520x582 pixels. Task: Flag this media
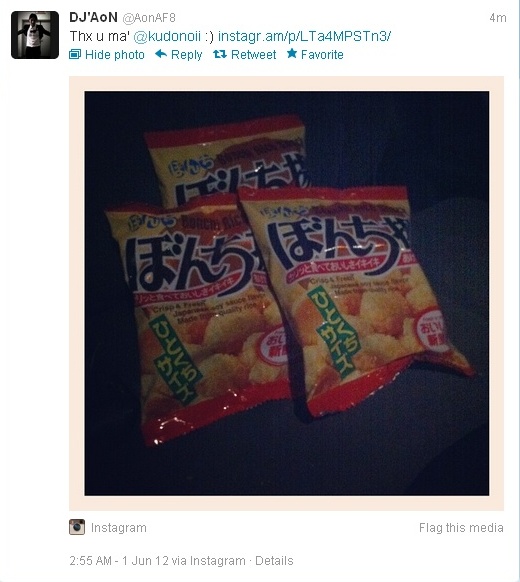pos(461,527)
